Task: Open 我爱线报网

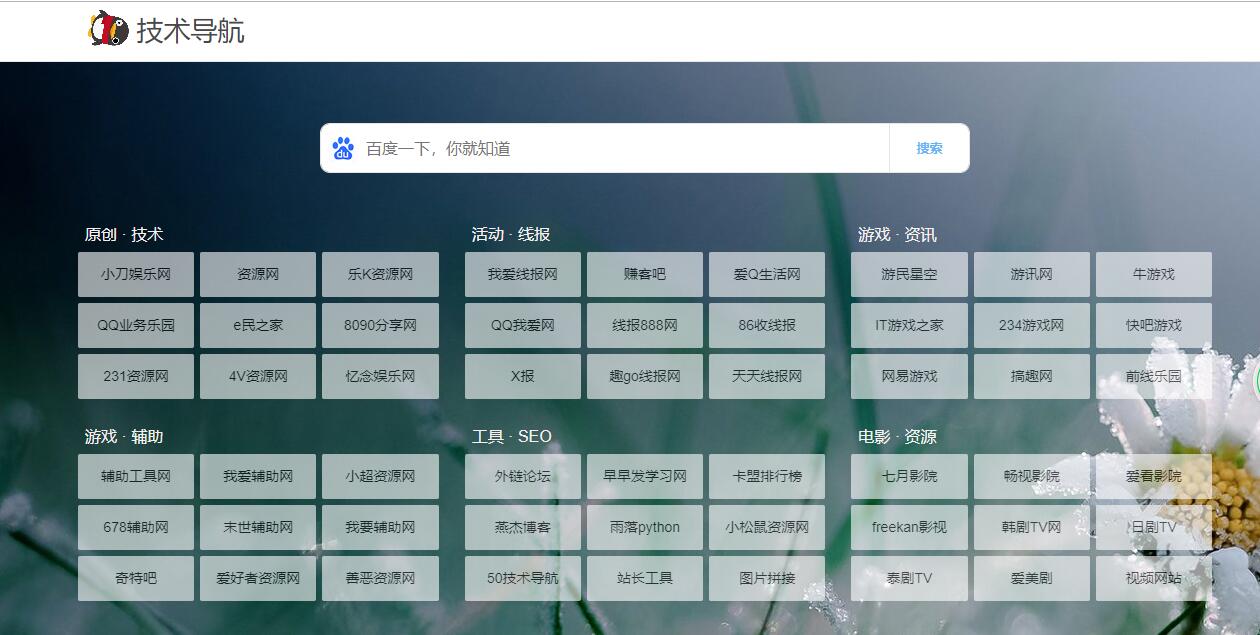Action: coord(523,274)
